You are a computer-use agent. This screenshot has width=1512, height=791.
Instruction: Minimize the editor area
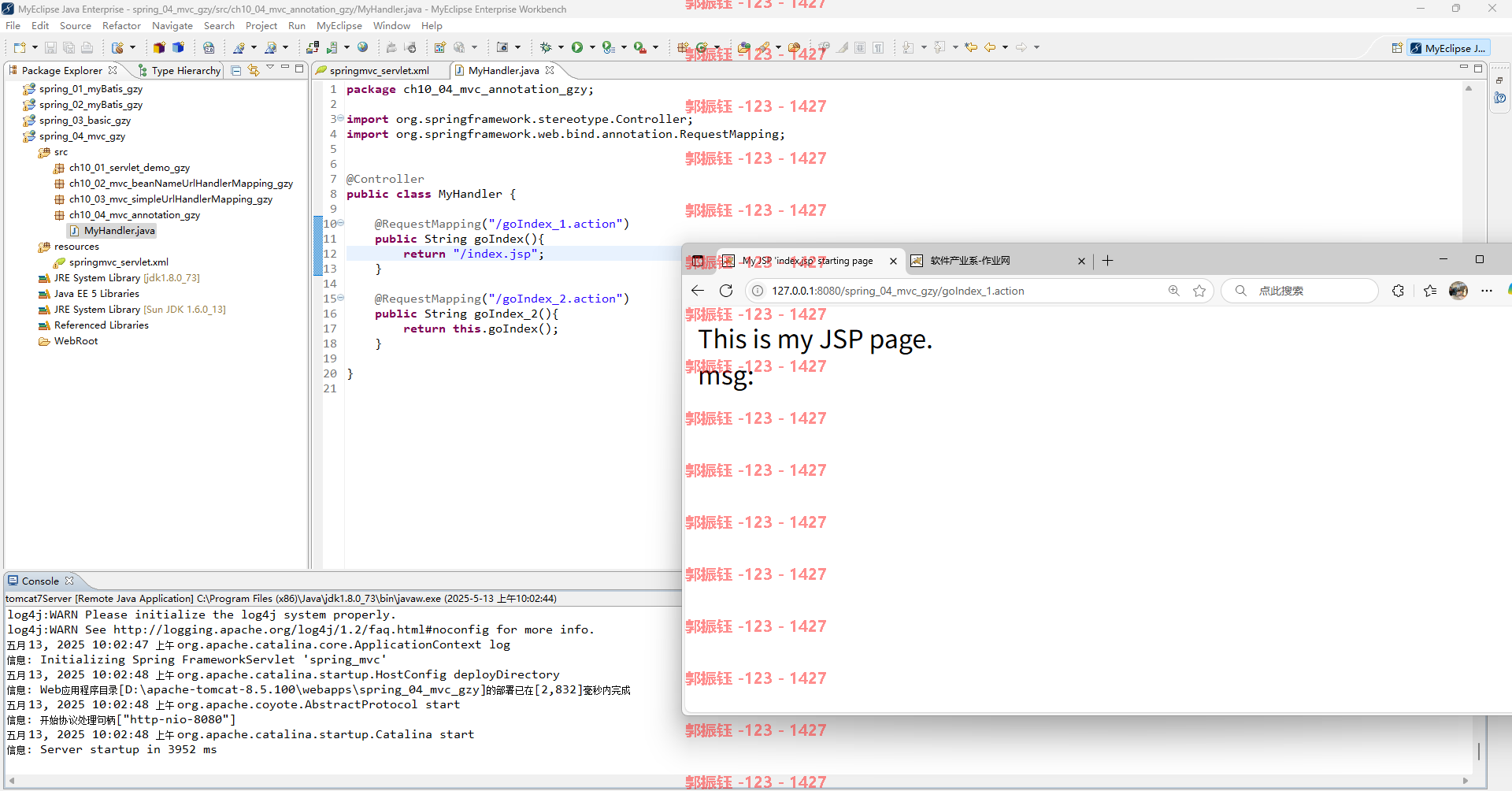[1463, 68]
